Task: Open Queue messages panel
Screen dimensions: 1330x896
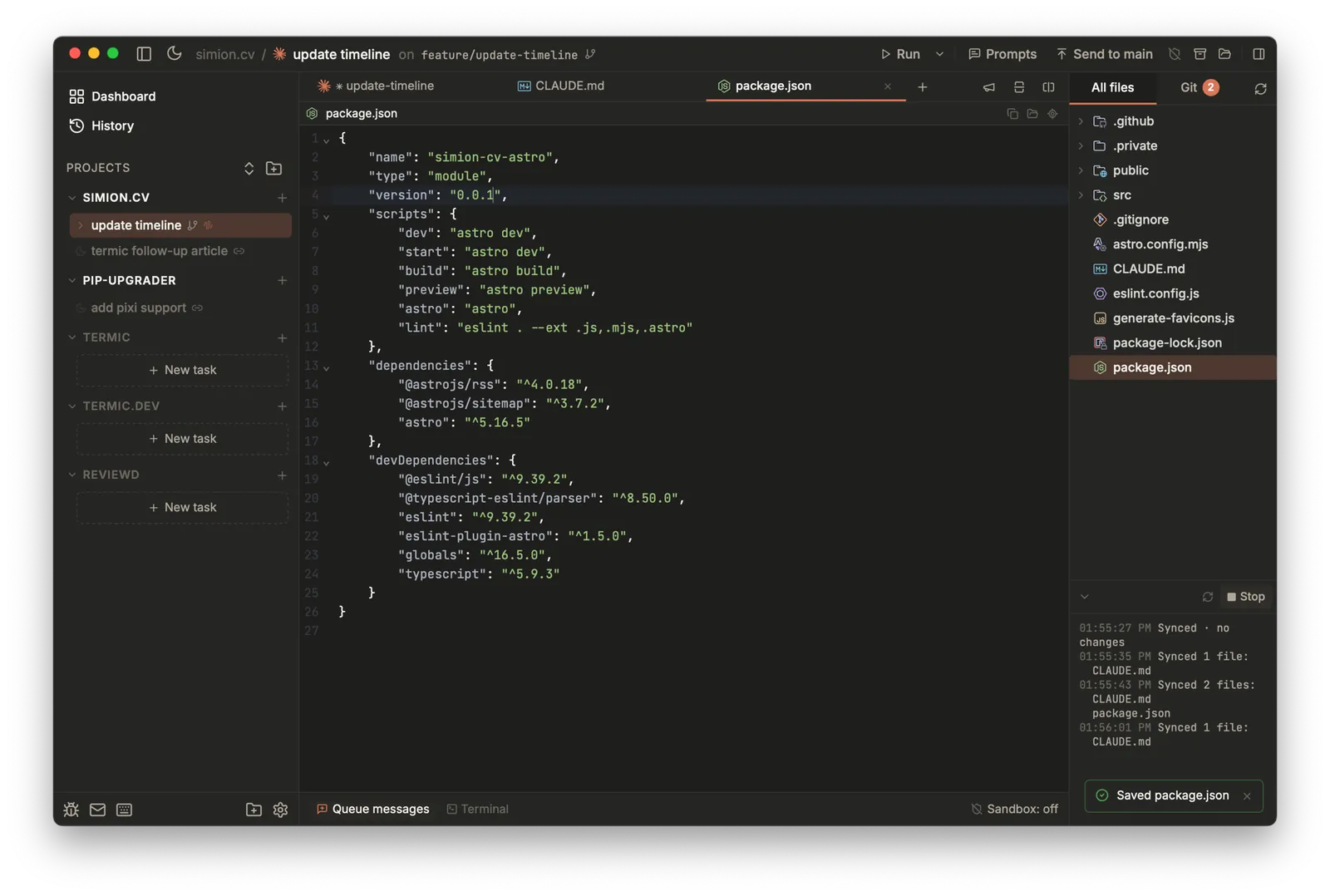Action: (372, 810)
